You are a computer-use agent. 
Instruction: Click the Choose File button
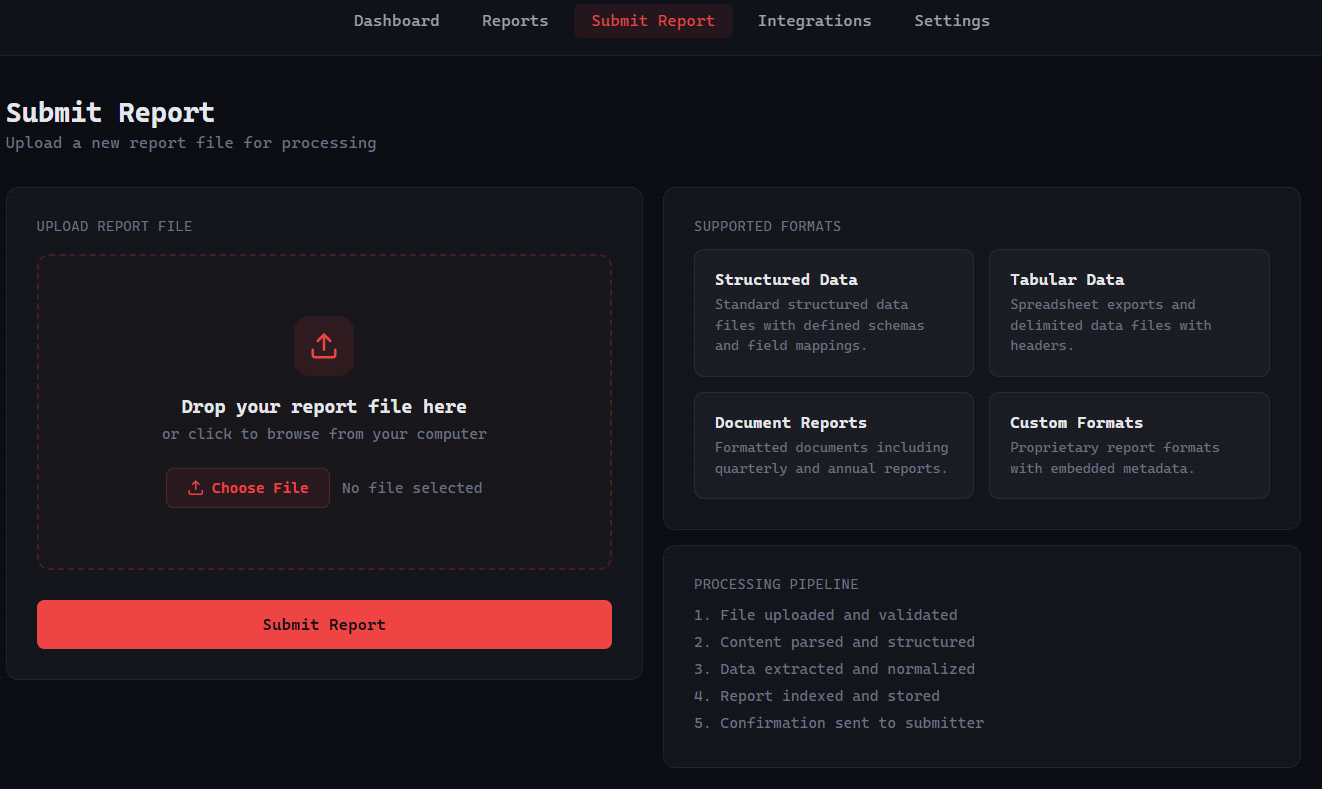[248, 488]
